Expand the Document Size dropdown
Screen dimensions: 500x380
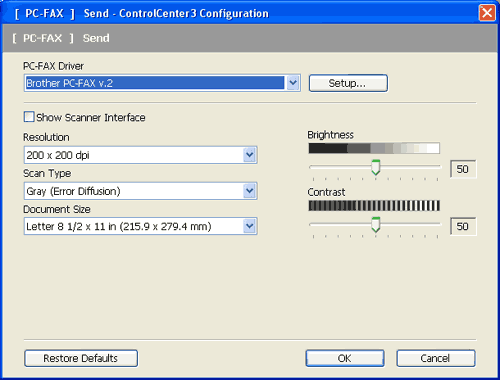click(x=249, y=226)
